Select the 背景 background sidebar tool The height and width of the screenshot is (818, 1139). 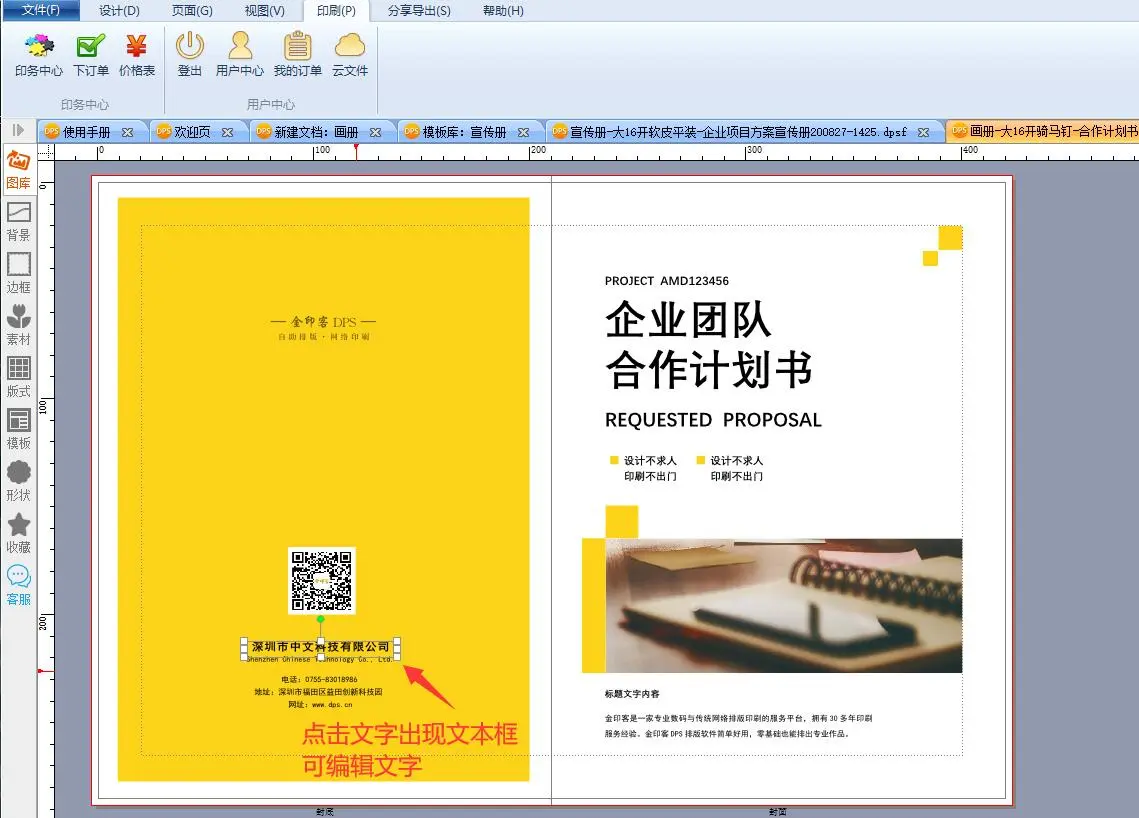coord(18,220)
